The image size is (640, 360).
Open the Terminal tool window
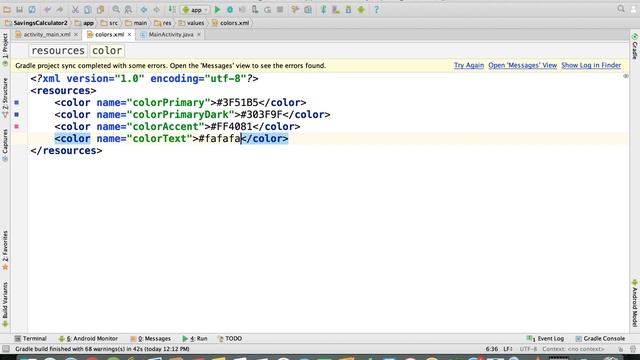(x=31, y=338)
